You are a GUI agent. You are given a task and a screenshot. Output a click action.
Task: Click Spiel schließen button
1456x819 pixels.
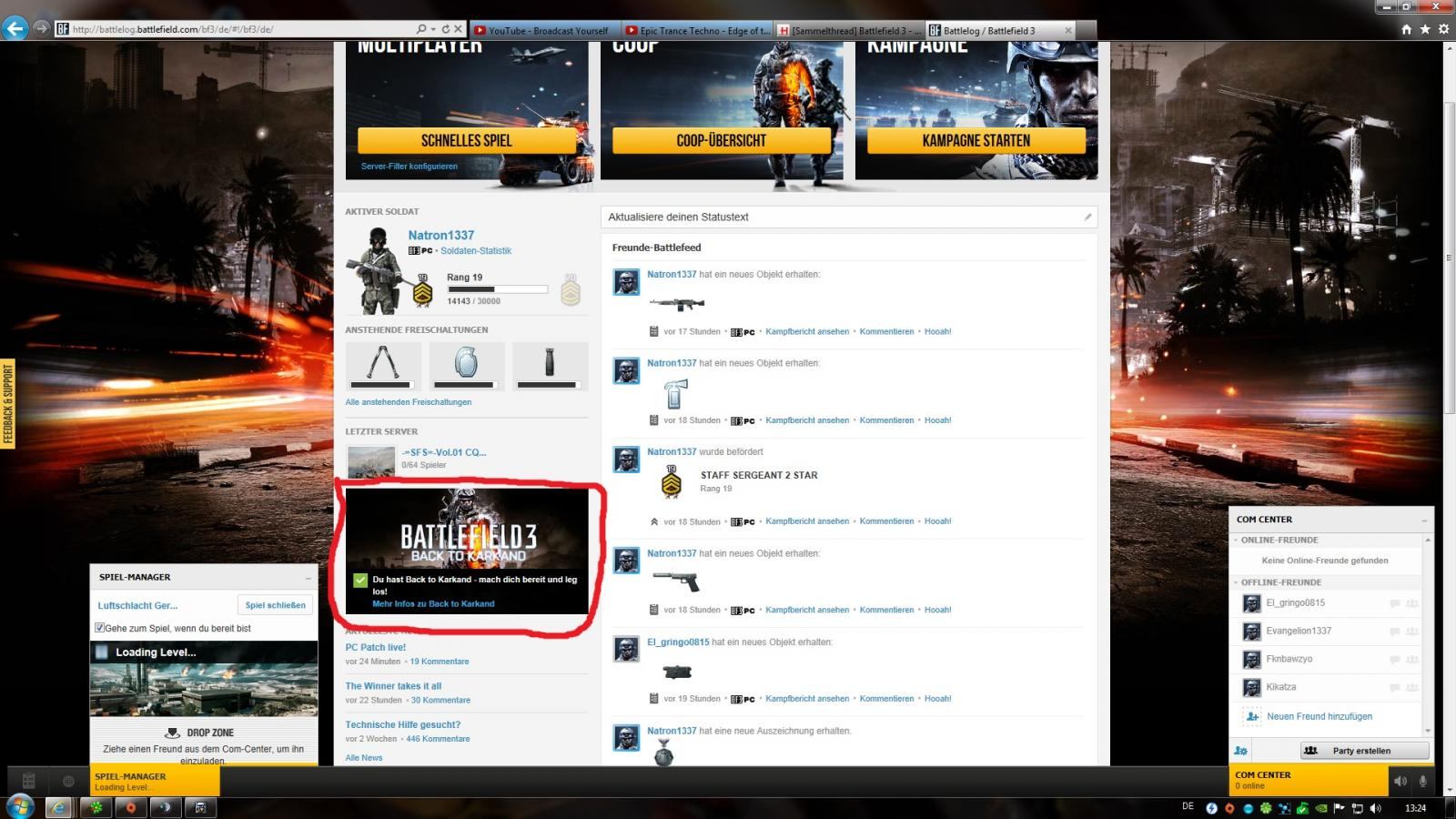click(275, 605)
